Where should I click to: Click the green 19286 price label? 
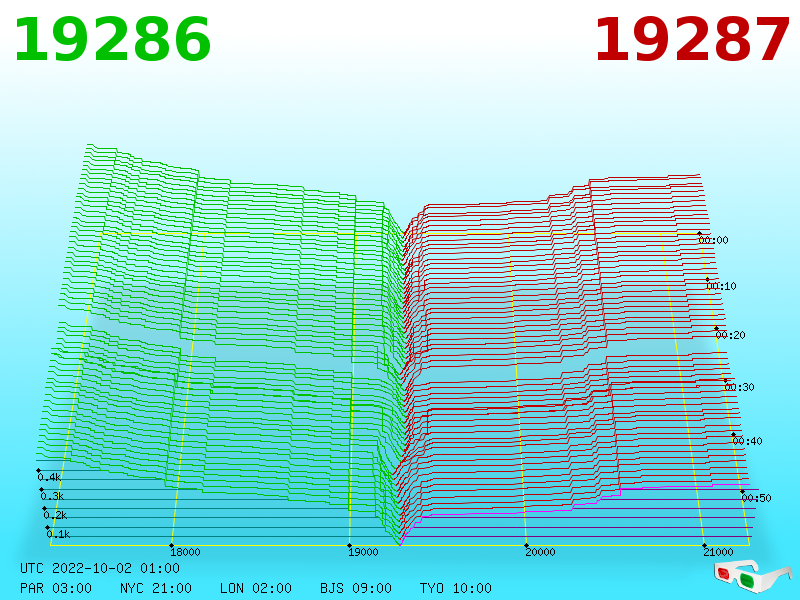point(112,40)
